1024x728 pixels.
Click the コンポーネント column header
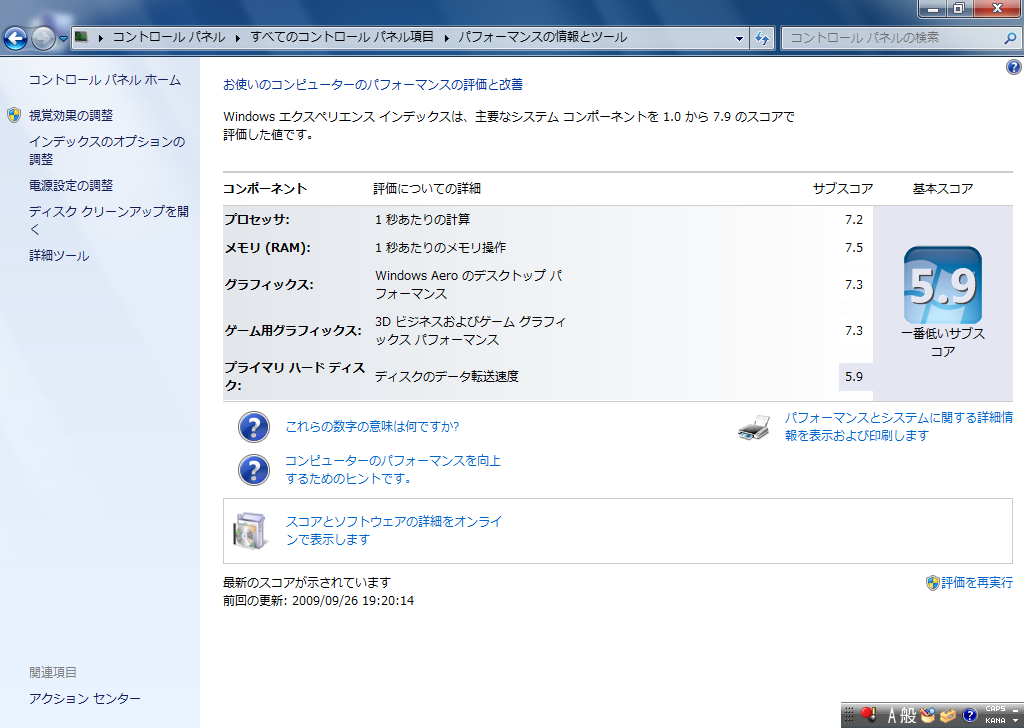point(265,189)
